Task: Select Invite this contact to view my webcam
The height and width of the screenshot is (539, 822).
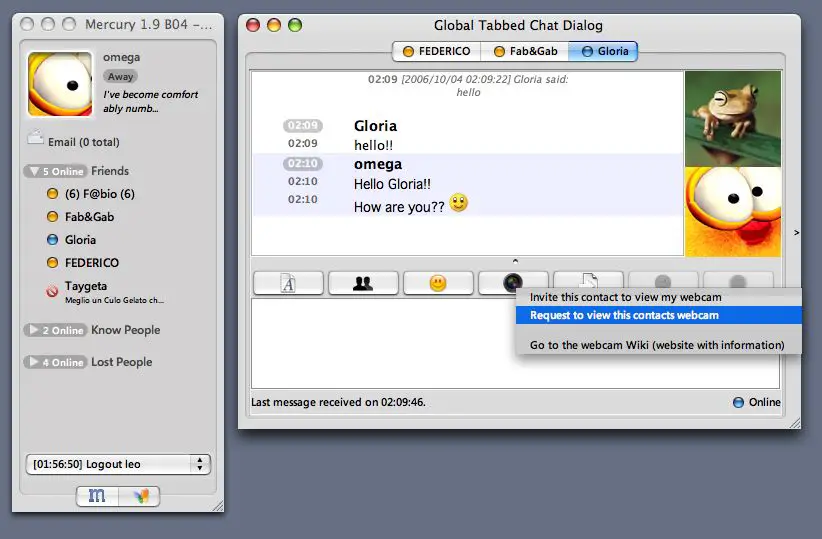Action: point(625,297)
